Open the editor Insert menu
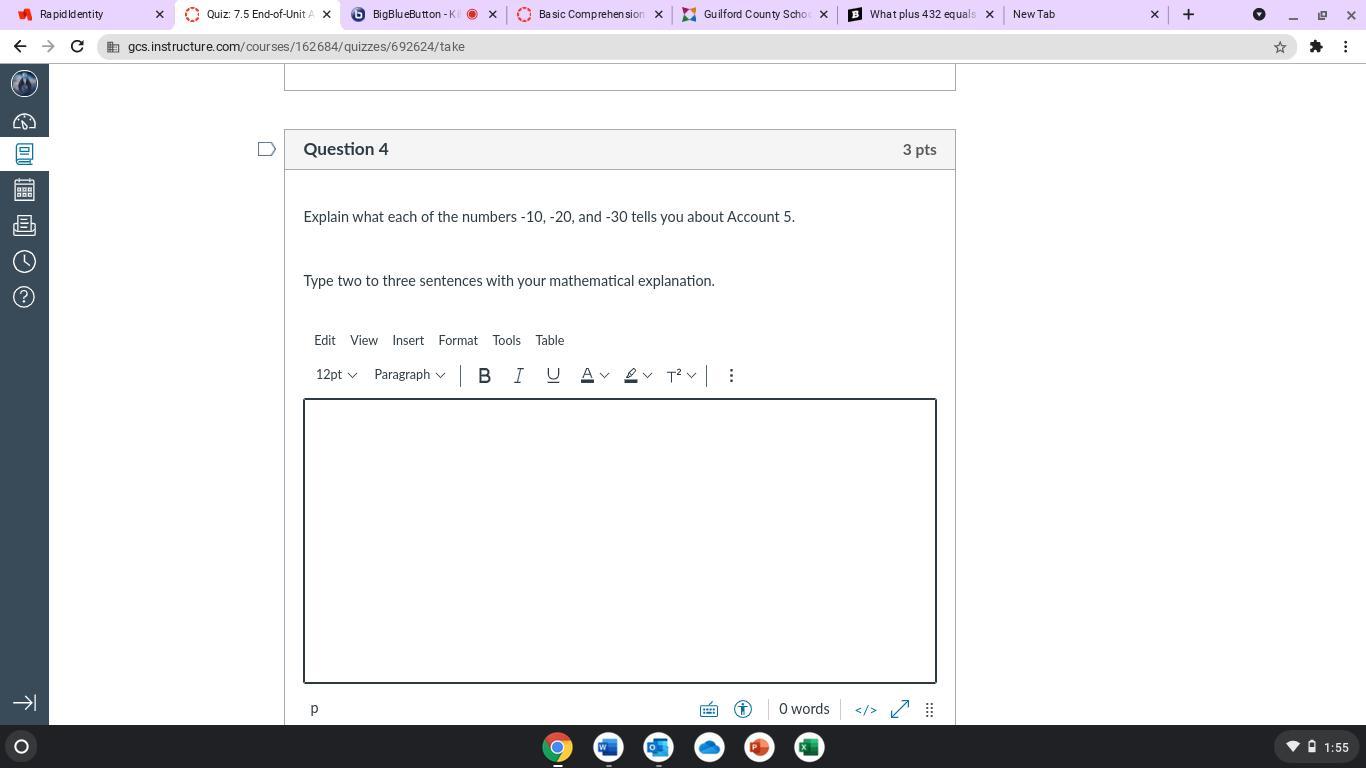This screenshot has height=768, width=1366. (408, 340)
